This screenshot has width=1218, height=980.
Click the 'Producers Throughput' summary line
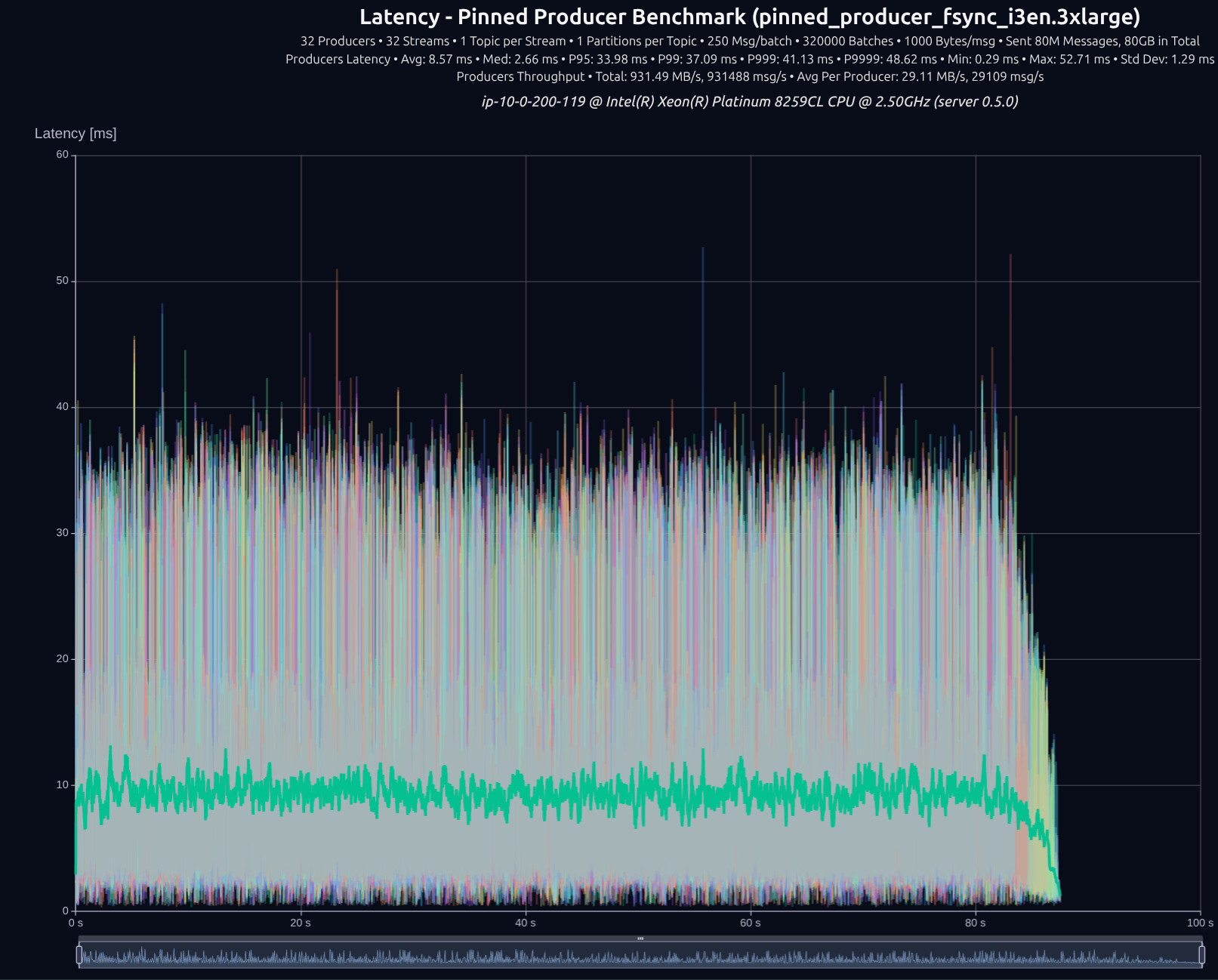click(x=750, y=76)
